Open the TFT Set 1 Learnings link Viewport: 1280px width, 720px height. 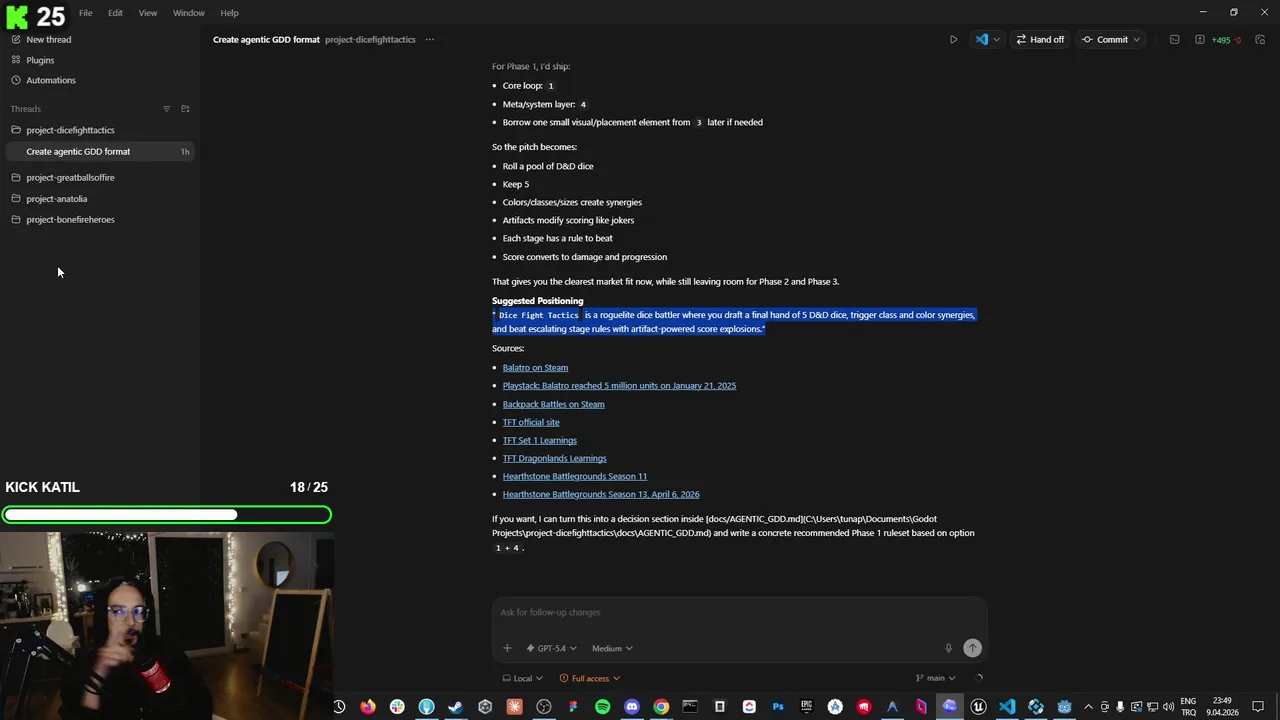(x=540, y=440)
